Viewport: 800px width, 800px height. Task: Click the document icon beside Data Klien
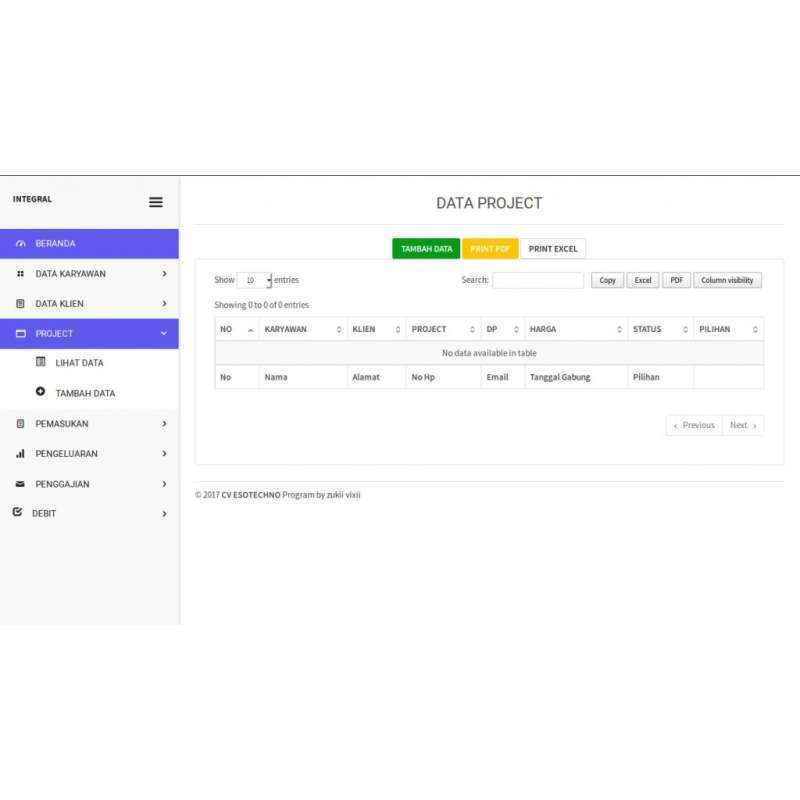coord(22,303)
